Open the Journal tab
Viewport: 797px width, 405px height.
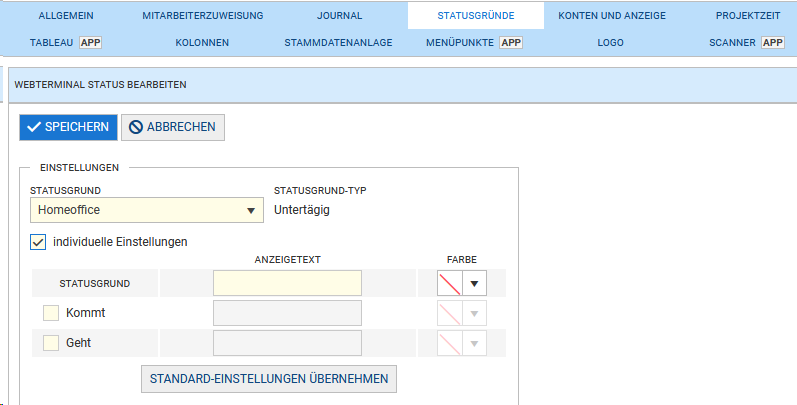340,16
